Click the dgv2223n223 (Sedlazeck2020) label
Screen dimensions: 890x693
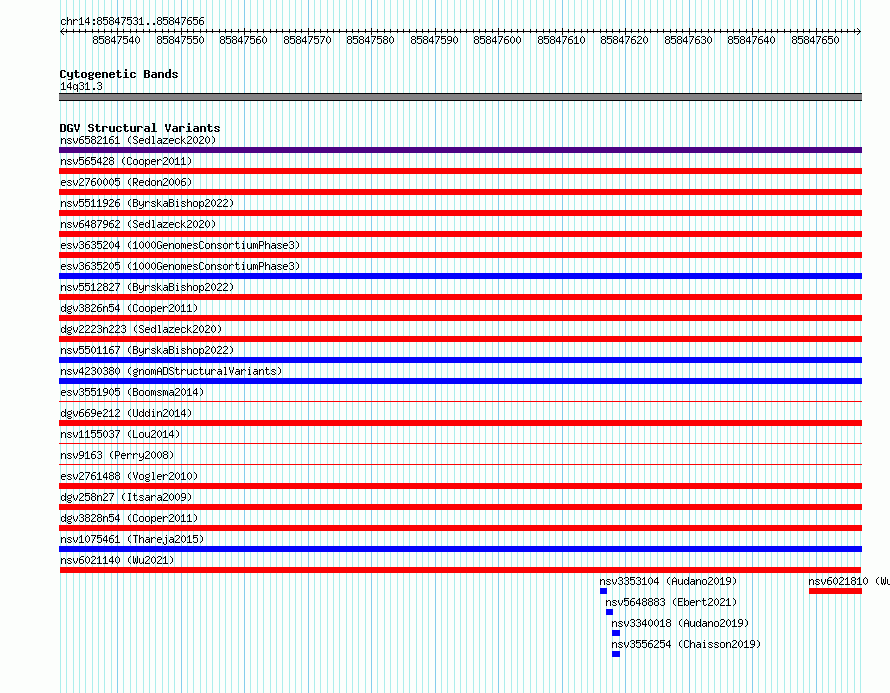[141, 329]
